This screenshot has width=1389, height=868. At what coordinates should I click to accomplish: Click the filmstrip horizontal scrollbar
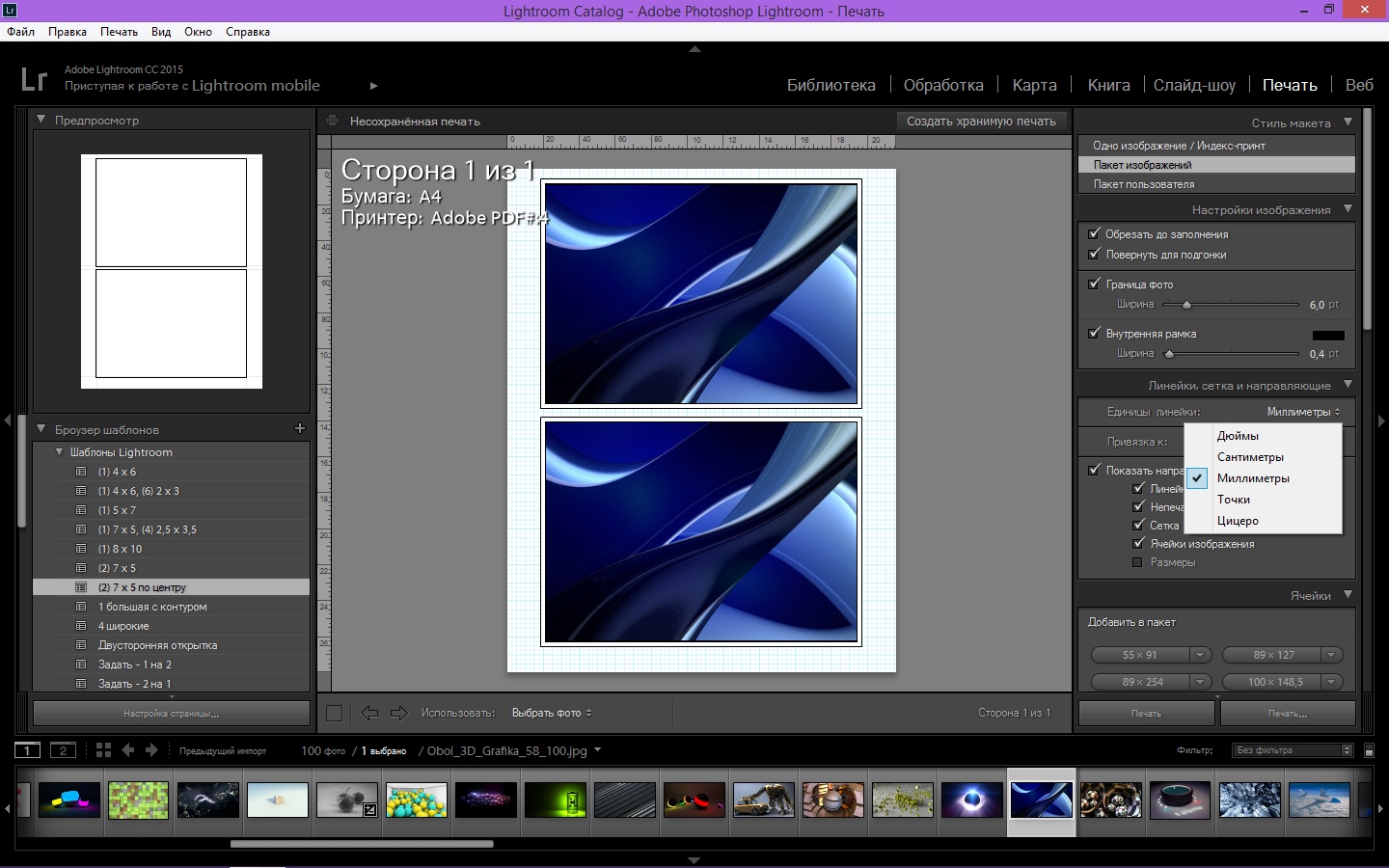point(362,844)
